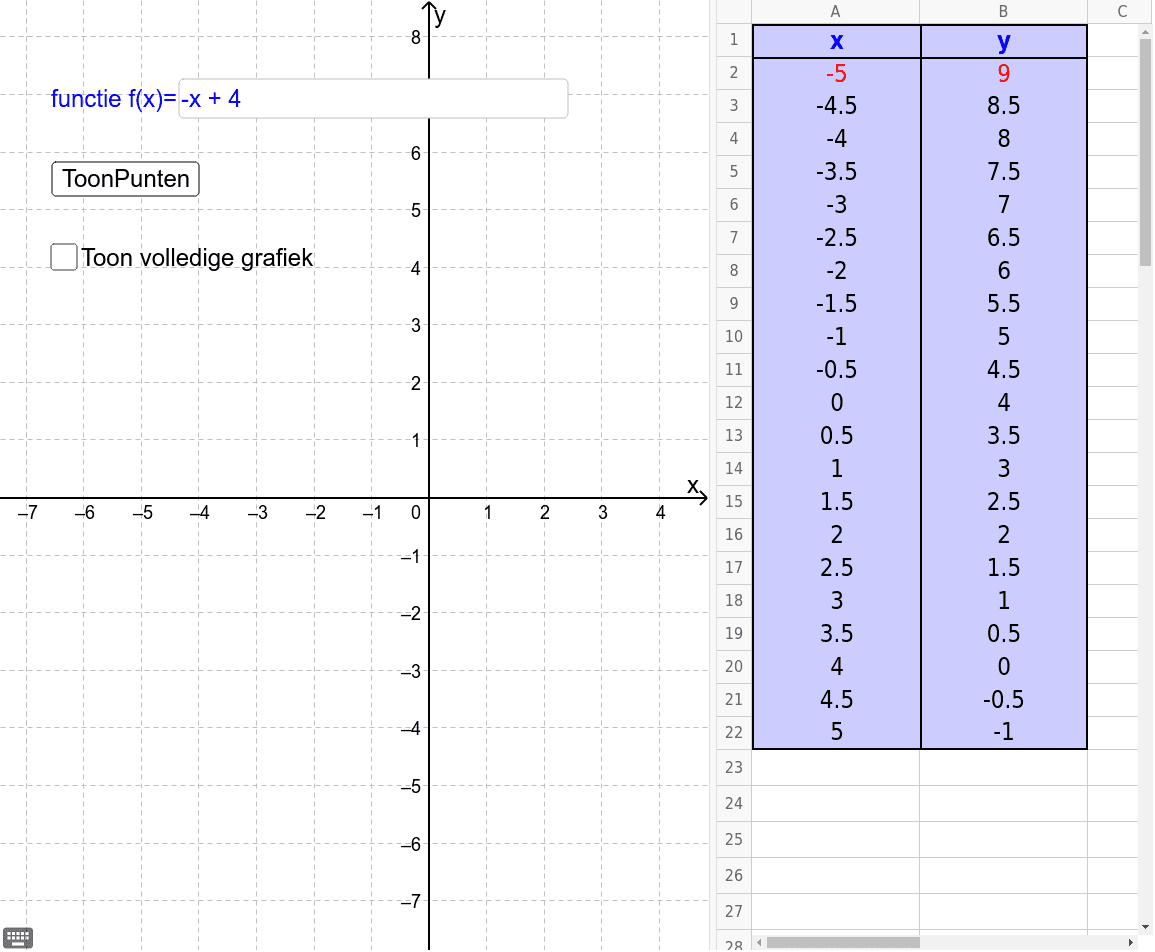
Task: Select the red cell with value 9
Action: [x=1003, y=74]
